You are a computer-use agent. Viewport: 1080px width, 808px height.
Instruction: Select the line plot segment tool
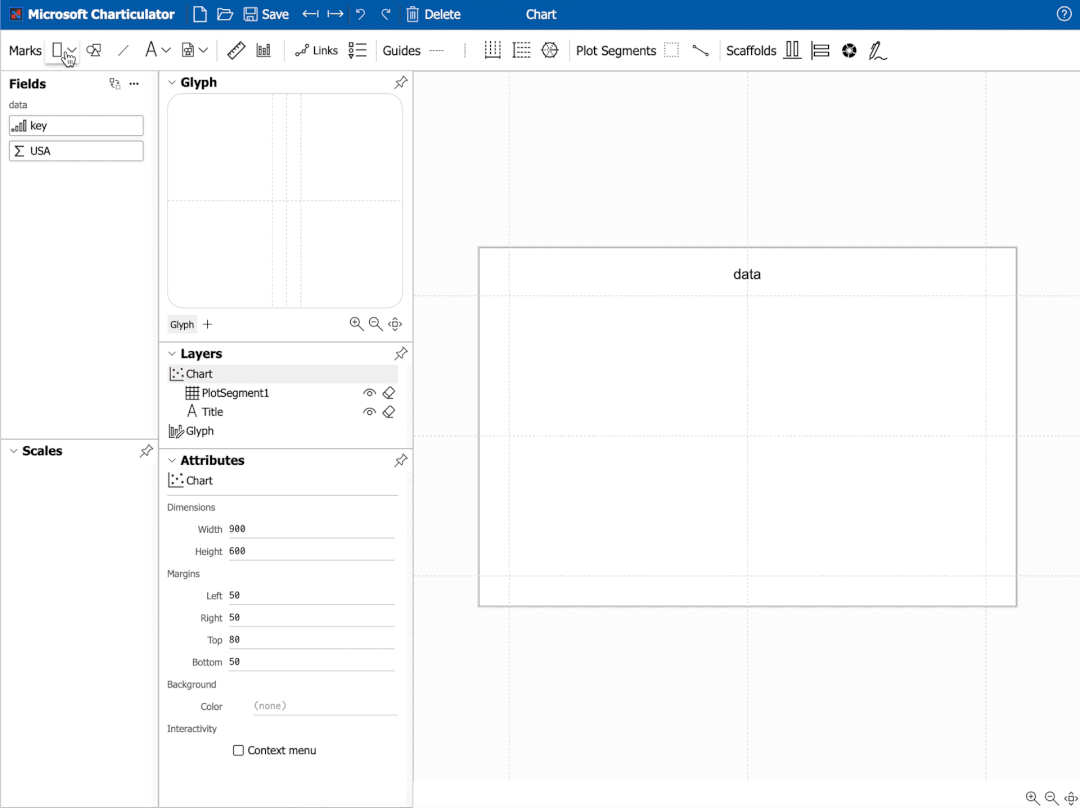pos(700,50)
